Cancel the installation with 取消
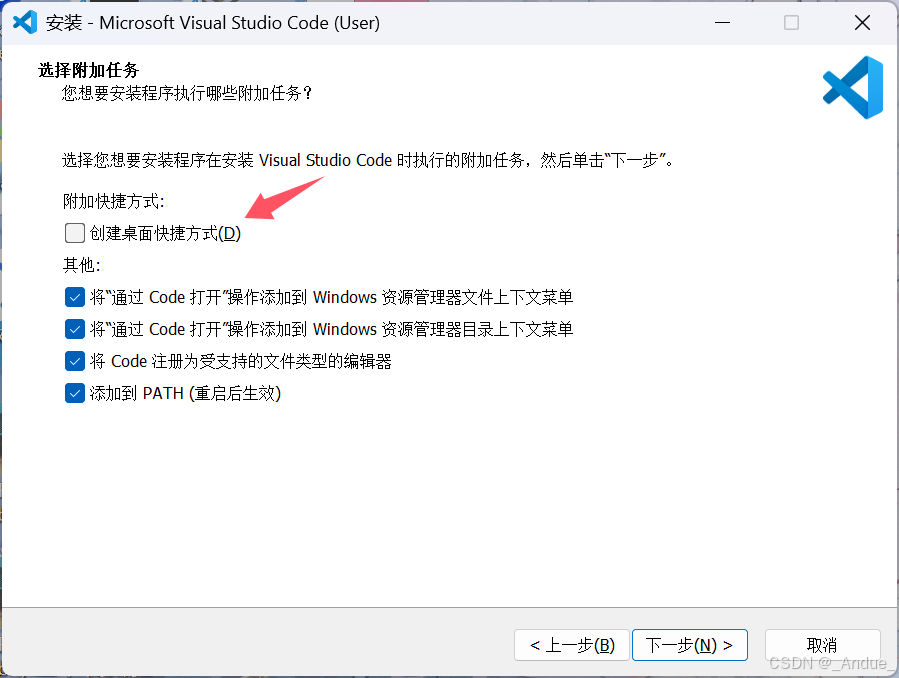 point(823,645)
